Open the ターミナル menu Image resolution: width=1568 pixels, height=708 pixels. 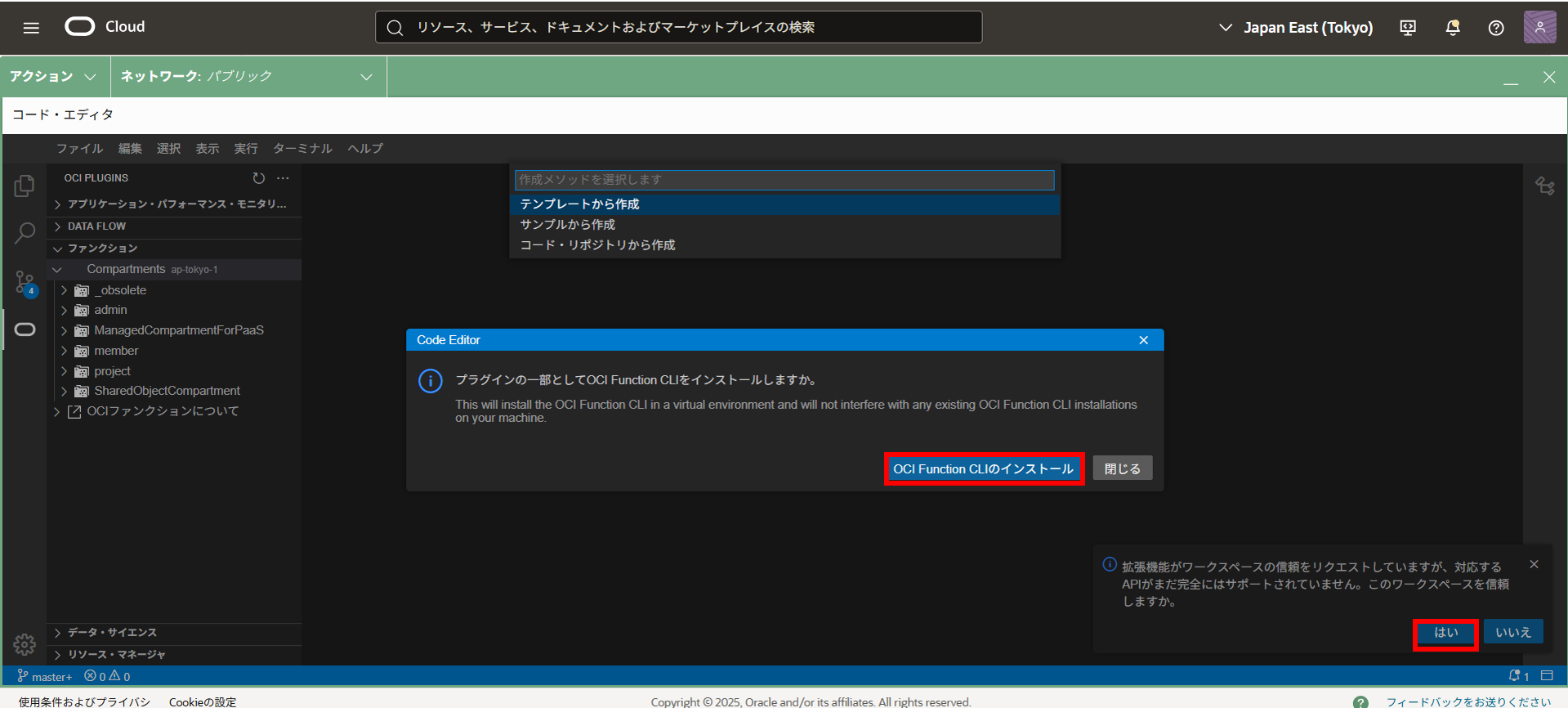click(302, 149)
